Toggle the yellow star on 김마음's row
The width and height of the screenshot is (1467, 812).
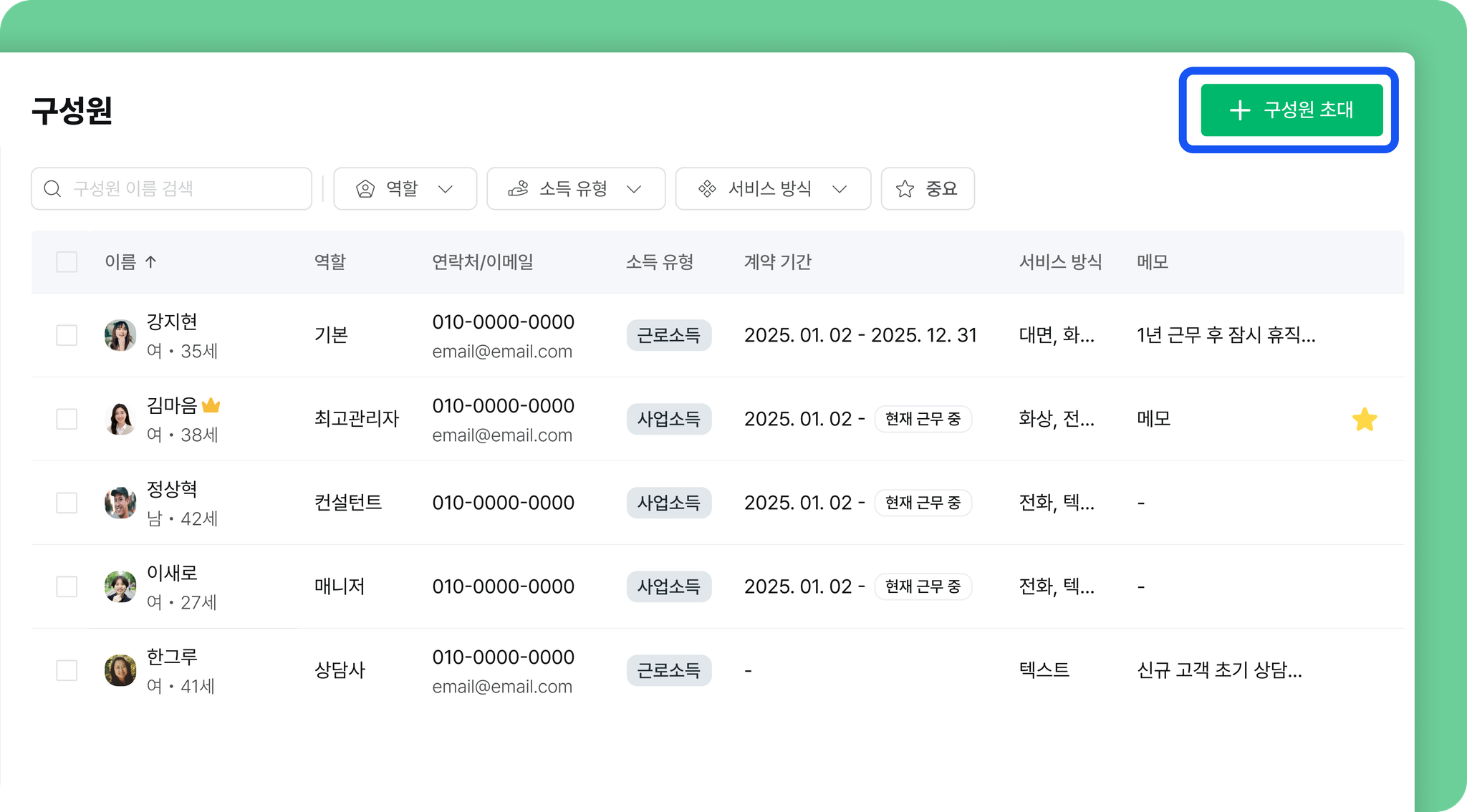[1365, 419]
